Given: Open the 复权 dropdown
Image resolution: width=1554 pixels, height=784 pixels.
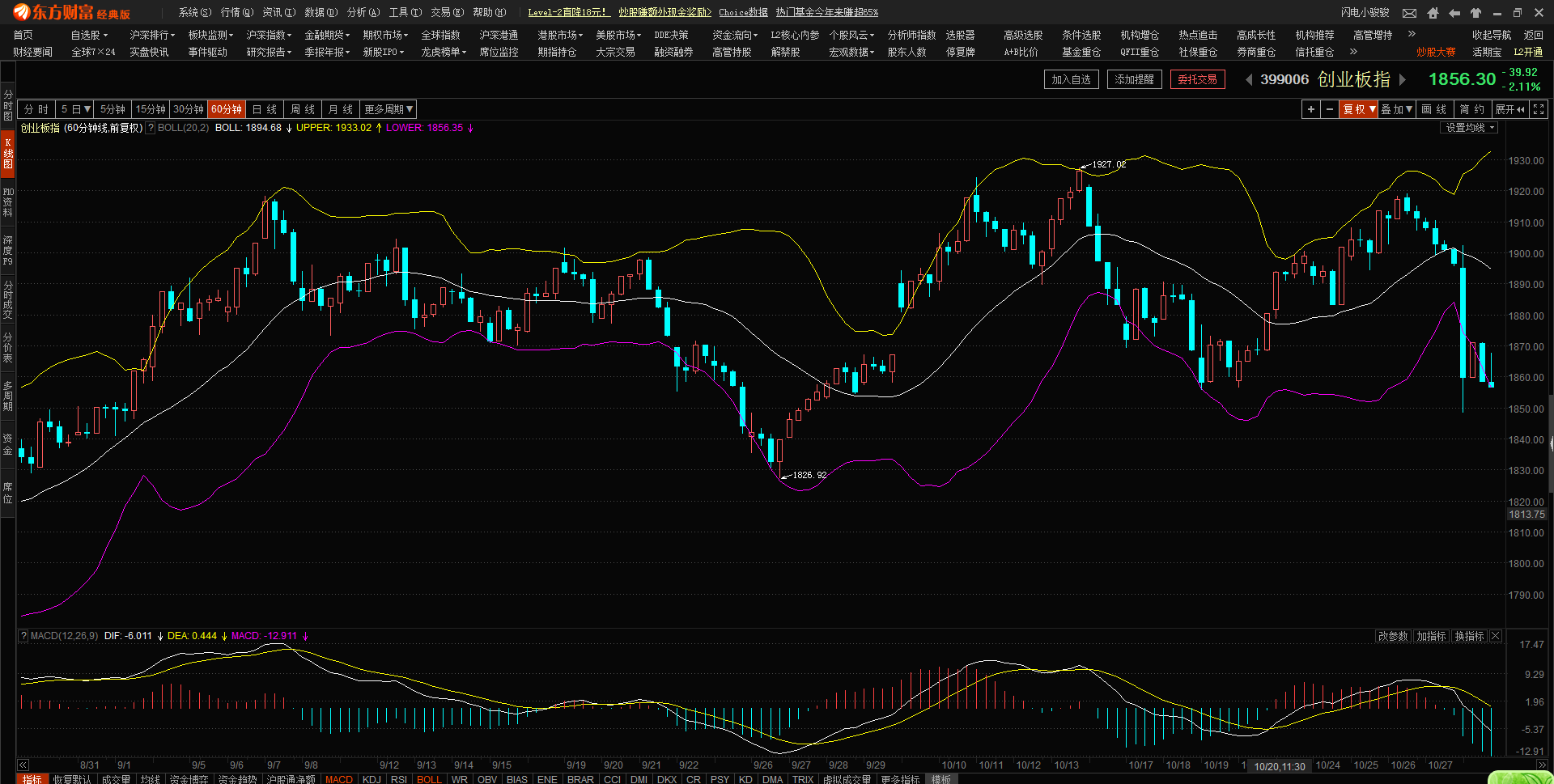Looking at the screenshot, I should pos(1359,109).
